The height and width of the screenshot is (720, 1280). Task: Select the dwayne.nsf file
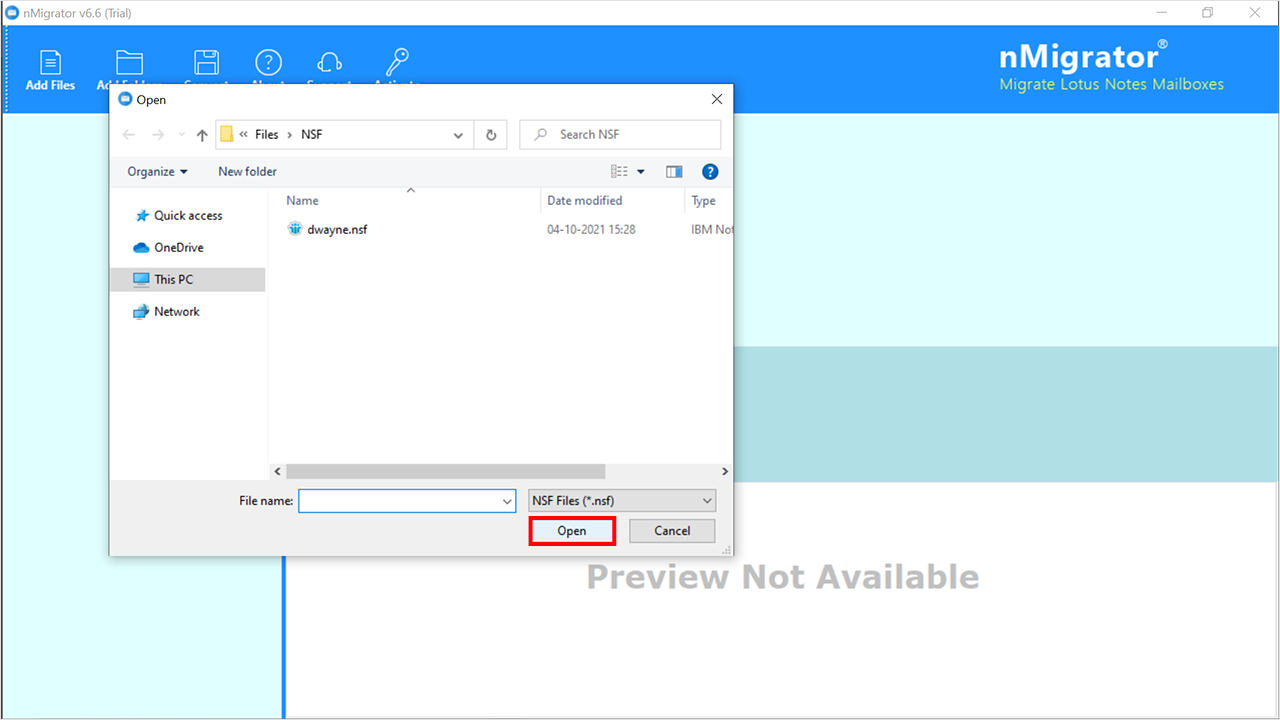point(337,229)
